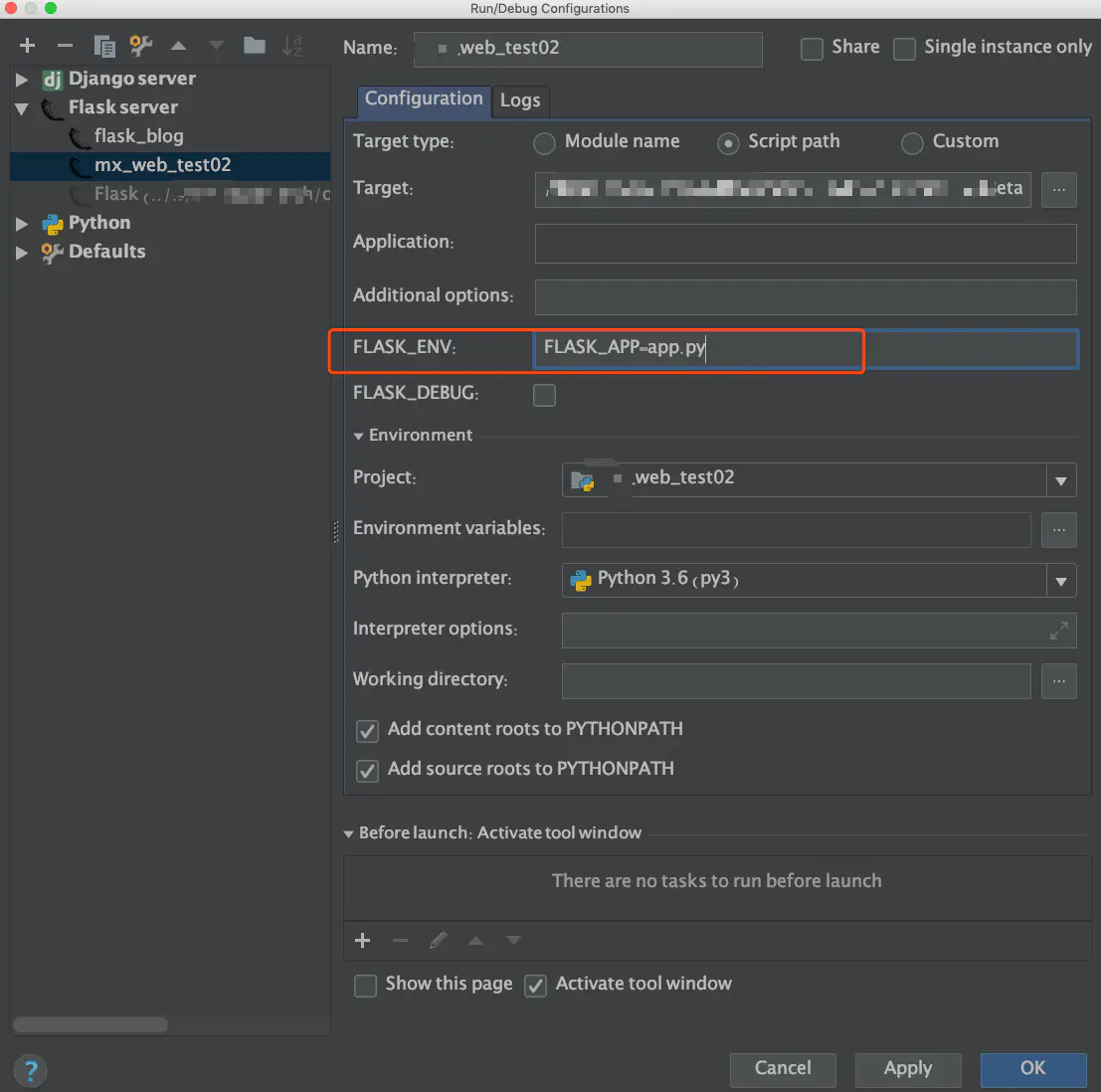Click the FLASK_ENV input field

(806, 348)
